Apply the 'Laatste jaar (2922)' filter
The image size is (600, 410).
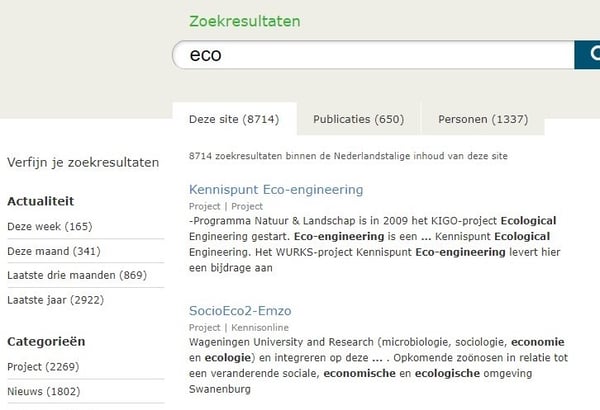[x=55, y=299]
